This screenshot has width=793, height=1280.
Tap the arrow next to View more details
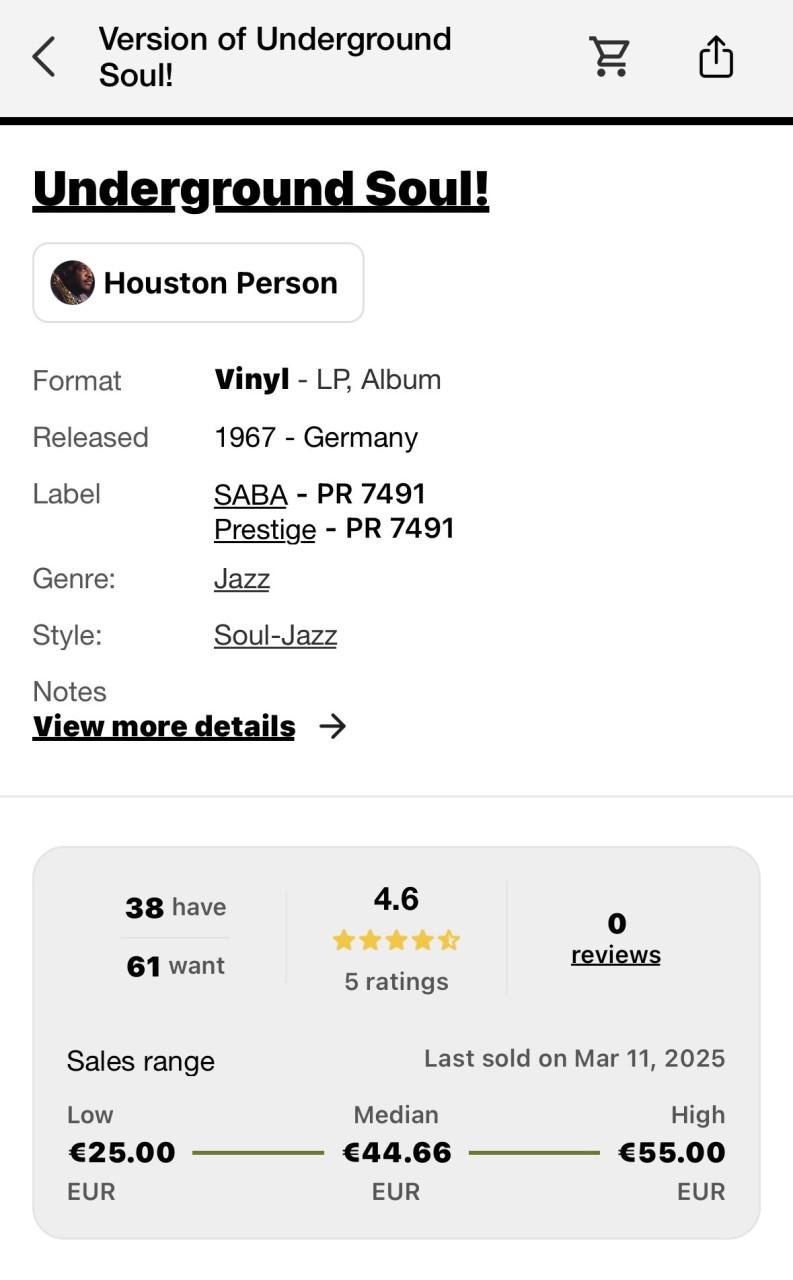coord(334,726)
